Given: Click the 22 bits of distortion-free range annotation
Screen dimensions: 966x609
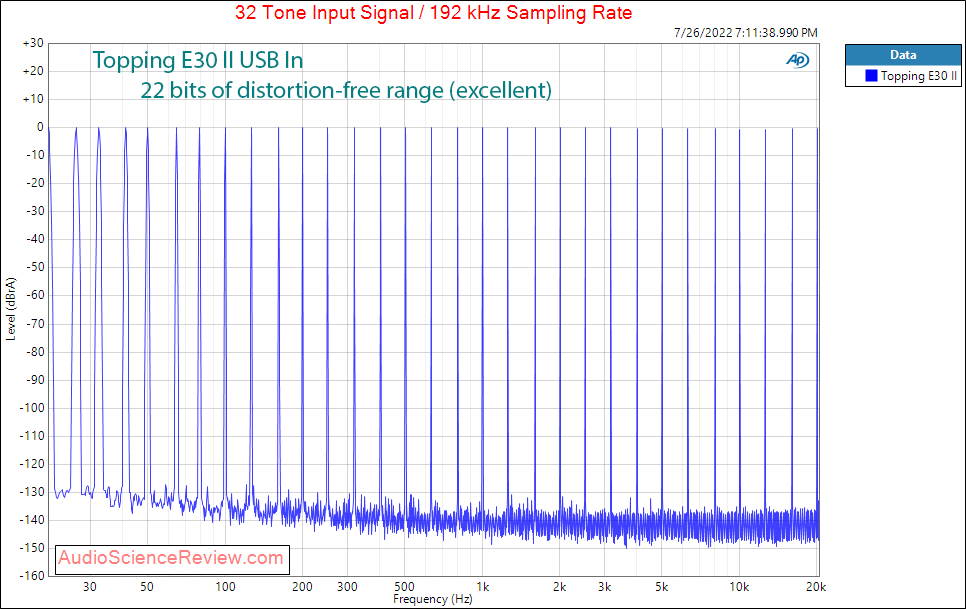Looking at the screenshot, I should click(x=346, y=91).
